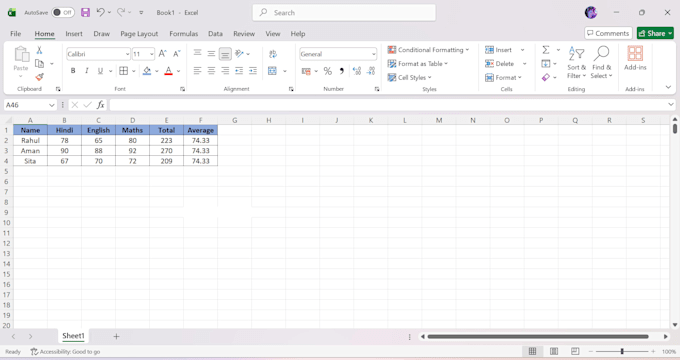Click Insert cells button
680x360 pixels.
coord(499,50)
